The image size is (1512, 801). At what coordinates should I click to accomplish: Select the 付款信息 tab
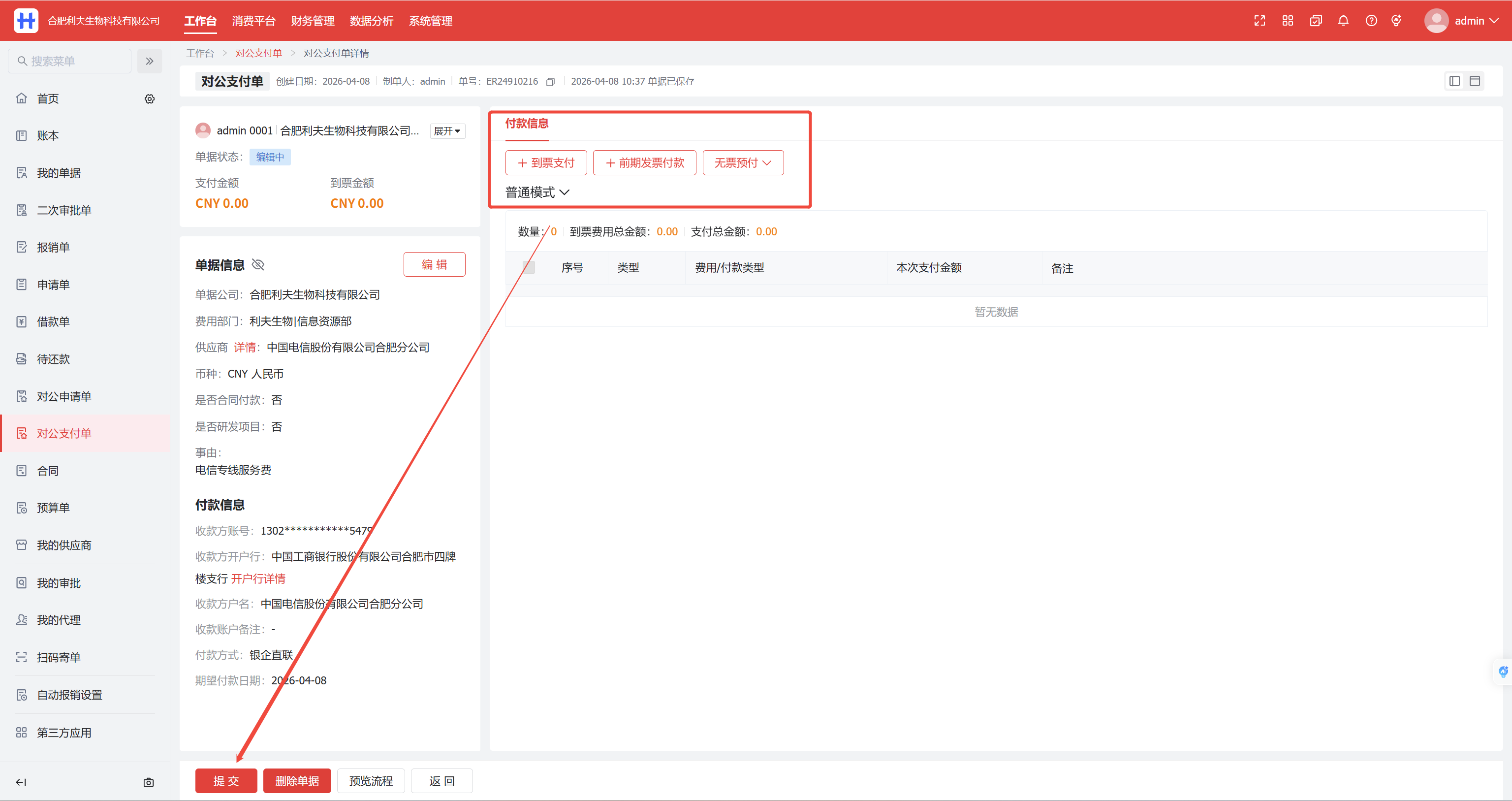[x=527, y=123]
